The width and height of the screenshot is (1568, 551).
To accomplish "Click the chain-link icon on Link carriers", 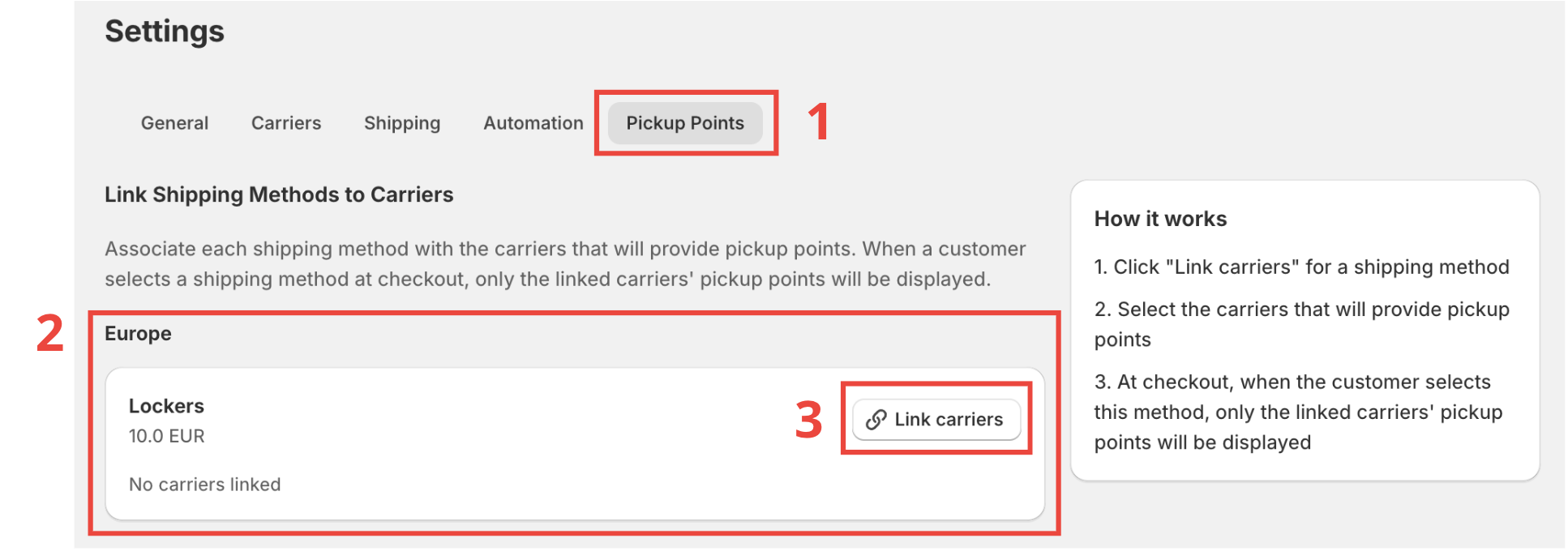I will (876, 420).
